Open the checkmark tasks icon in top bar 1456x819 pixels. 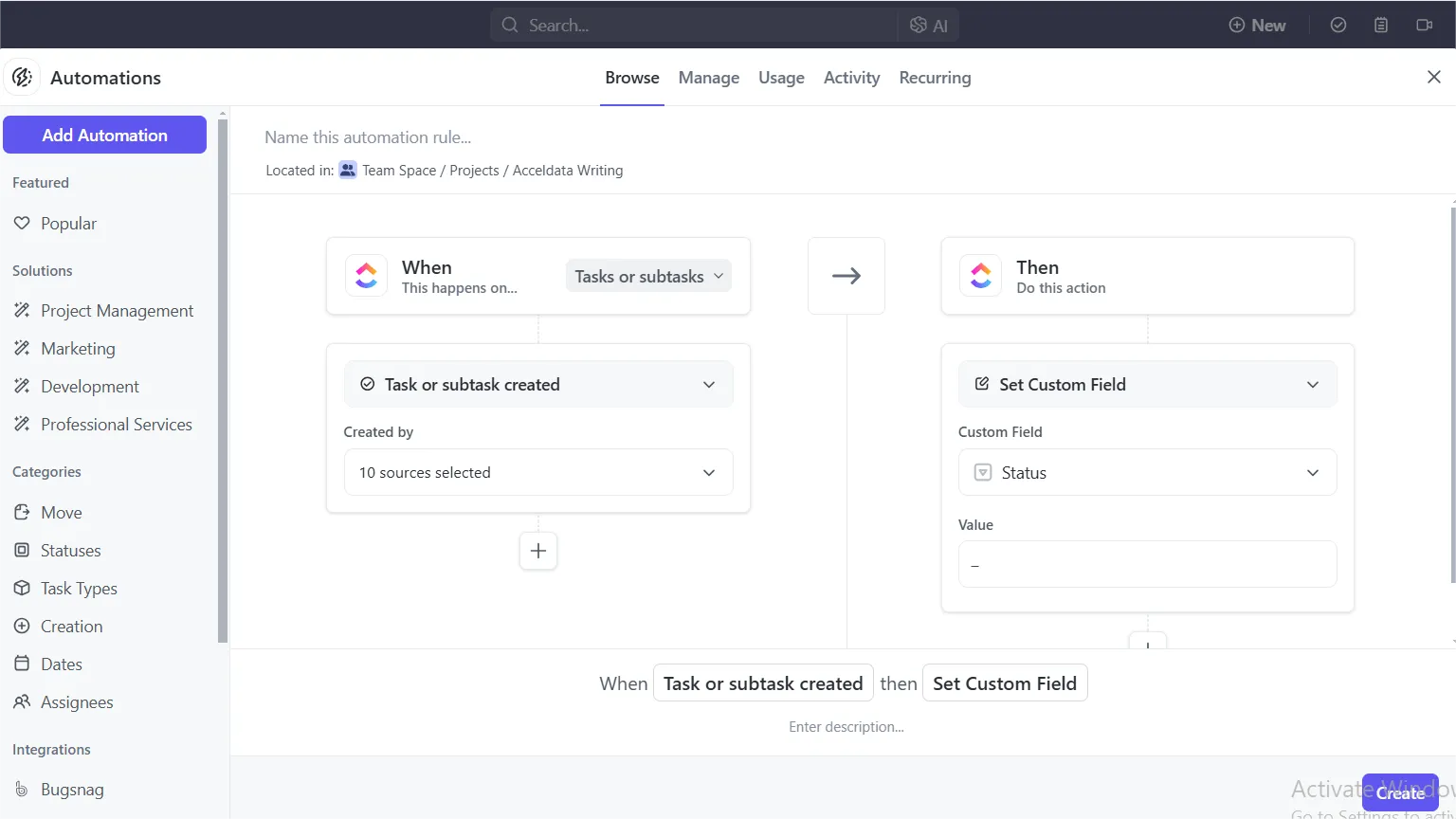(1338, 26)
